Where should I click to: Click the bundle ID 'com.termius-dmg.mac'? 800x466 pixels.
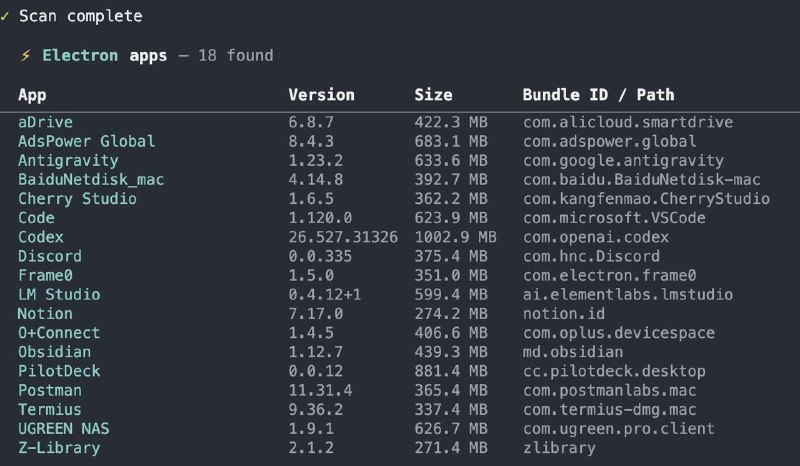point(610,410)
